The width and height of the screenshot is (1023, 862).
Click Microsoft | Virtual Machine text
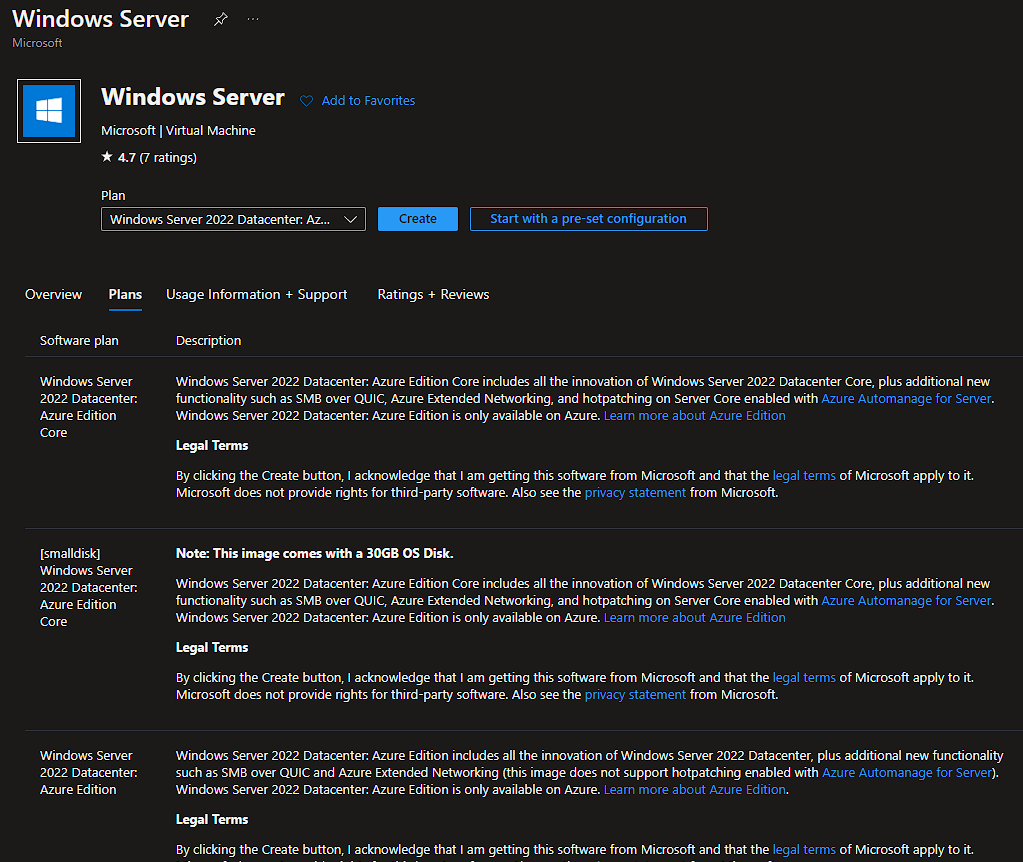pos(178,131)
